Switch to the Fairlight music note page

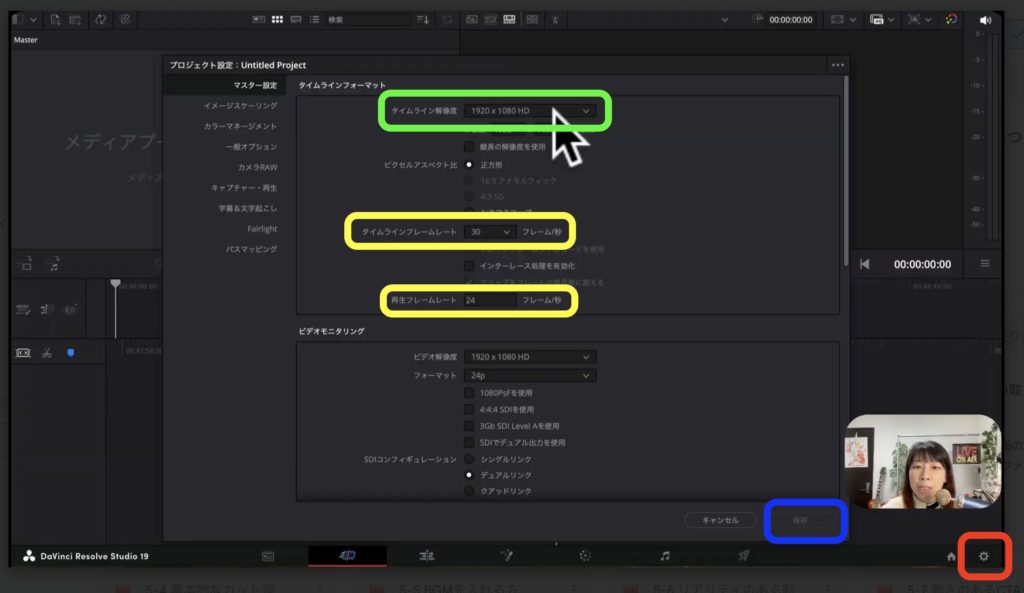[665, 555]
